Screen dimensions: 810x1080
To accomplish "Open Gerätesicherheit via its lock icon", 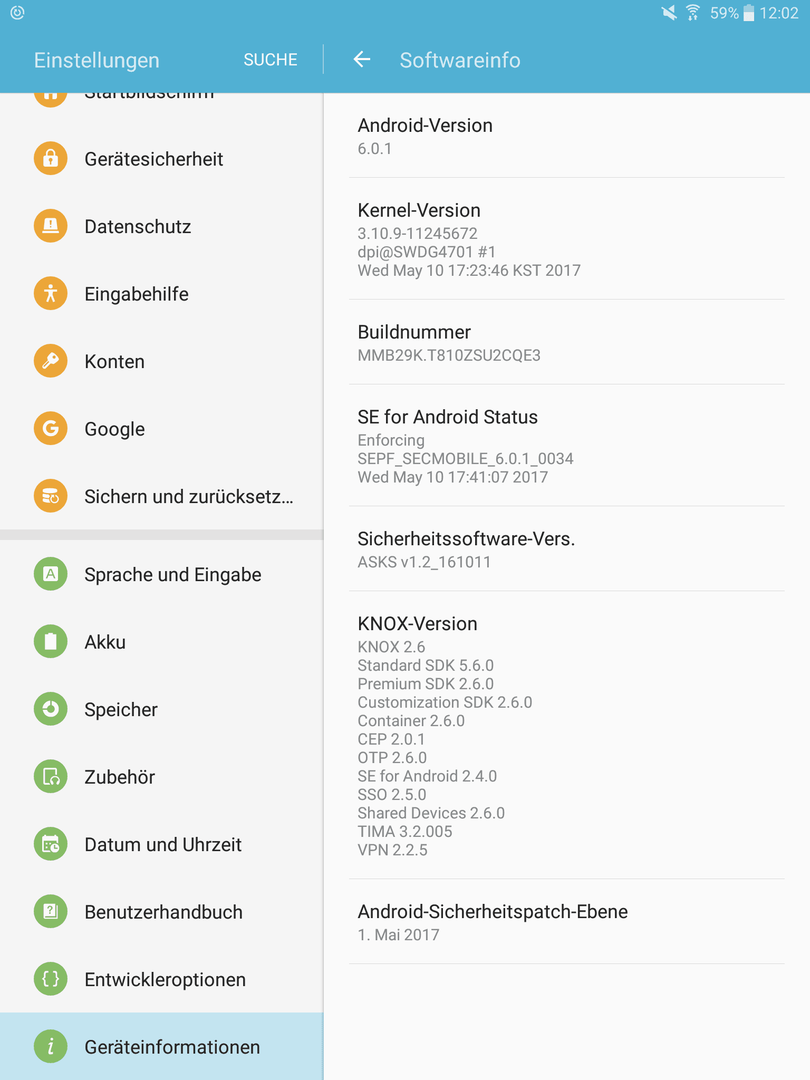I will pos(50,158).
